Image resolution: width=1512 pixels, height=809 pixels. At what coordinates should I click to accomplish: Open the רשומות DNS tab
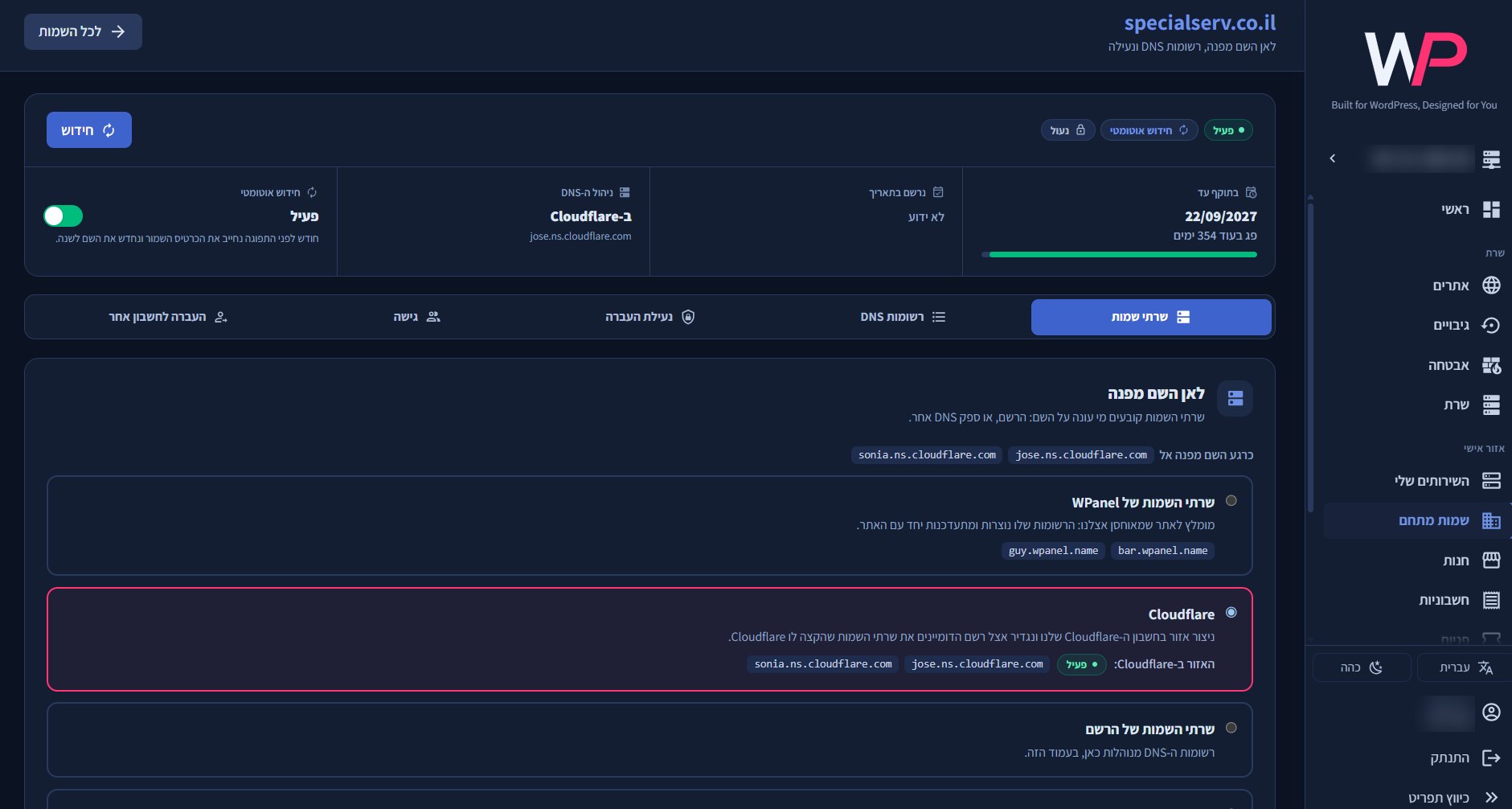903,317
